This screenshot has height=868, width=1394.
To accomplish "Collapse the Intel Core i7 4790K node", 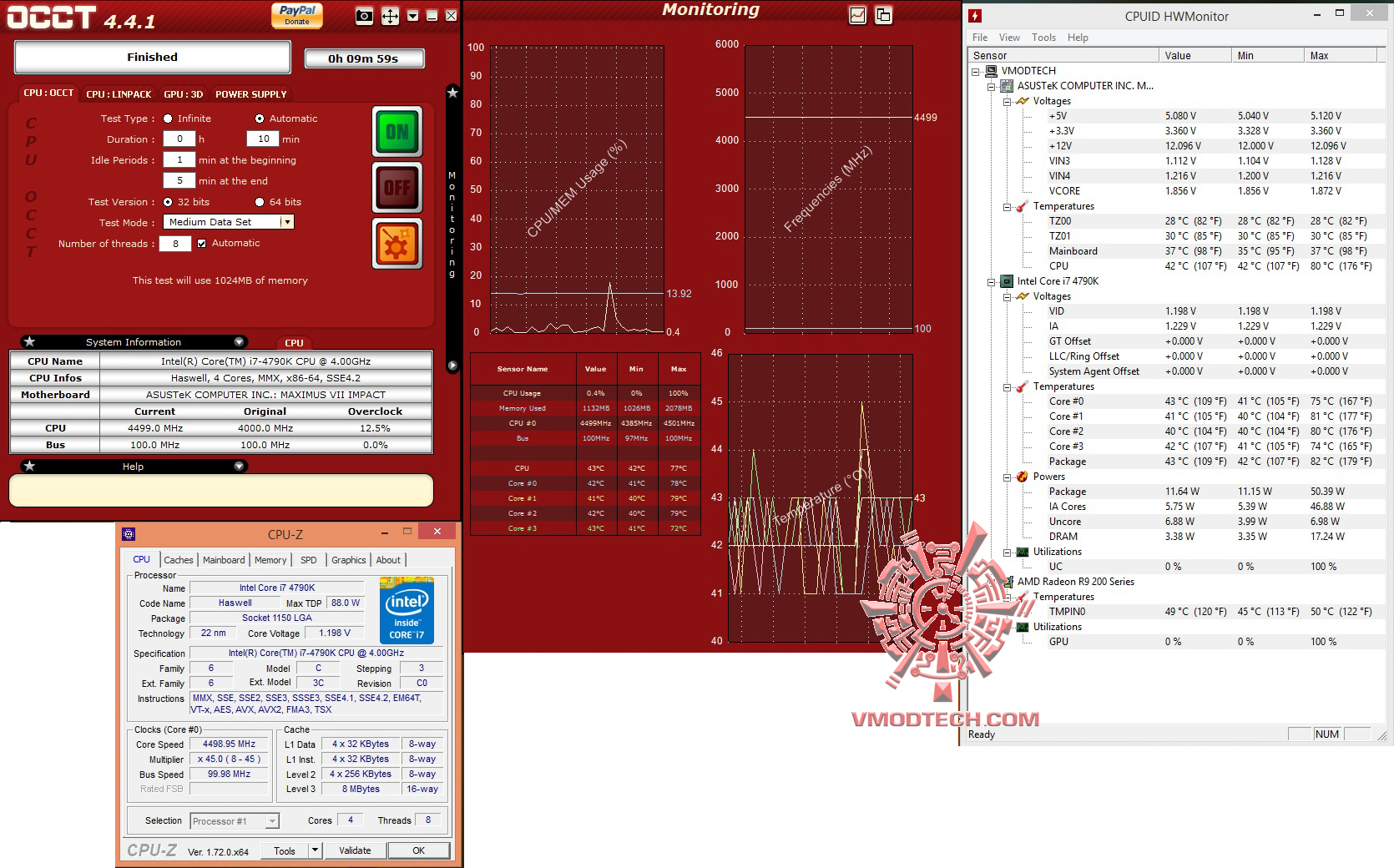I will (x=991, y=282).
